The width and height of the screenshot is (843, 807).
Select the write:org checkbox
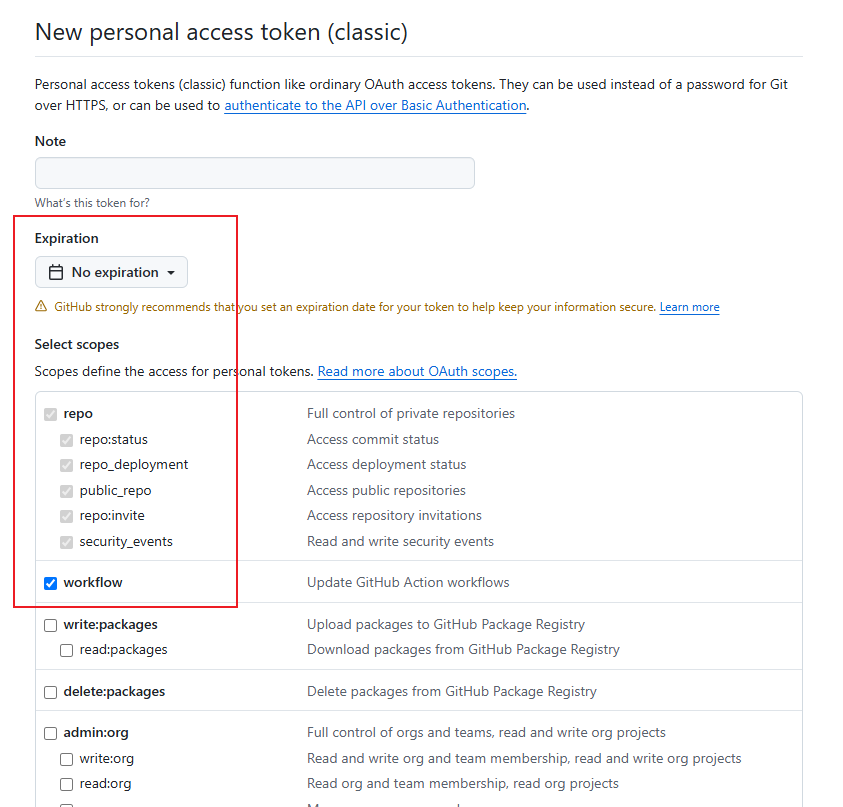[67, 759]
